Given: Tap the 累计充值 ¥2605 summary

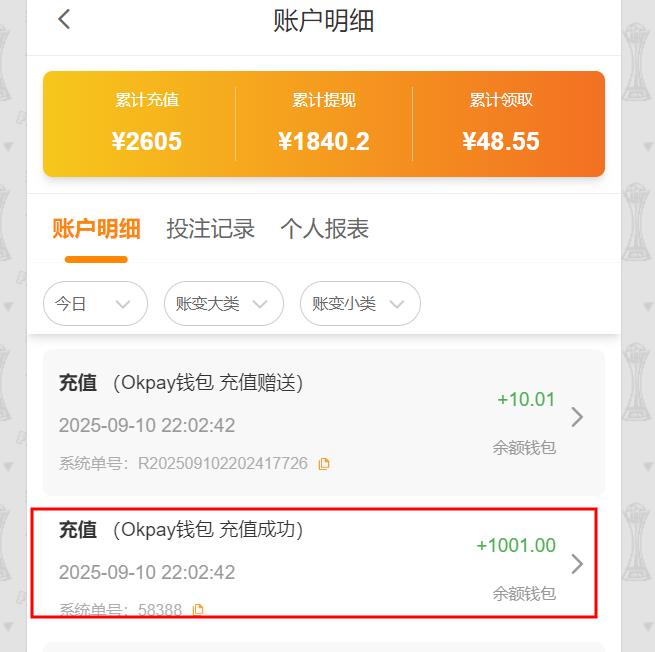Looking at the screenshot, I should coord(147,124).
